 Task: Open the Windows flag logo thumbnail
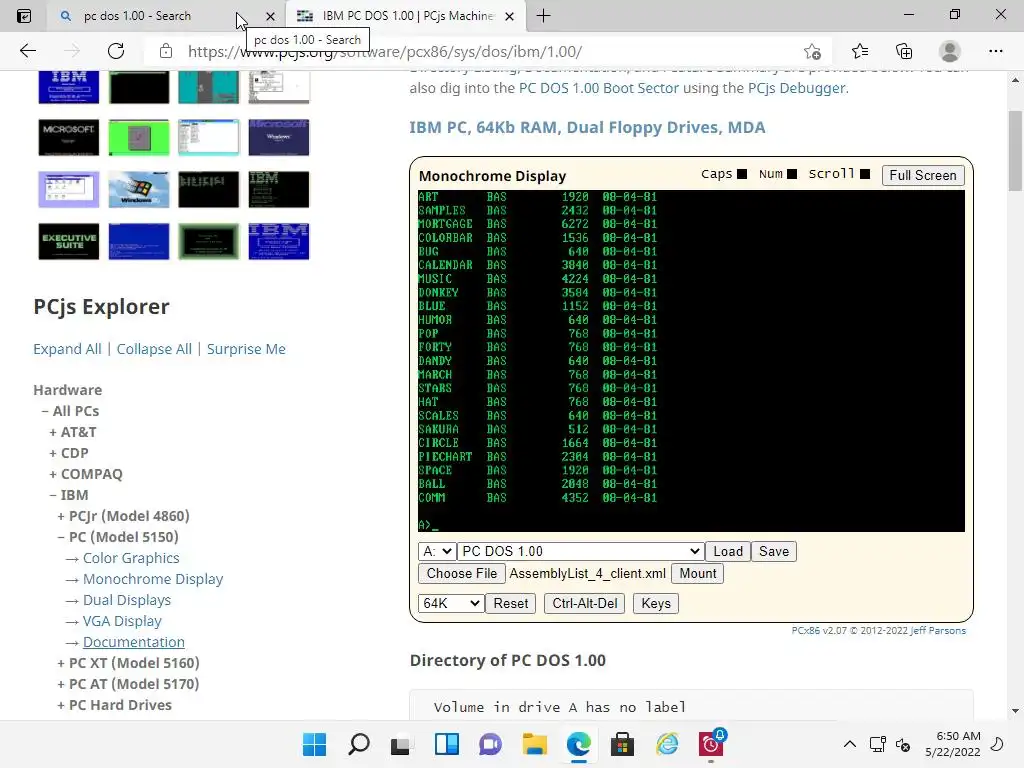[x=138, y=189]
